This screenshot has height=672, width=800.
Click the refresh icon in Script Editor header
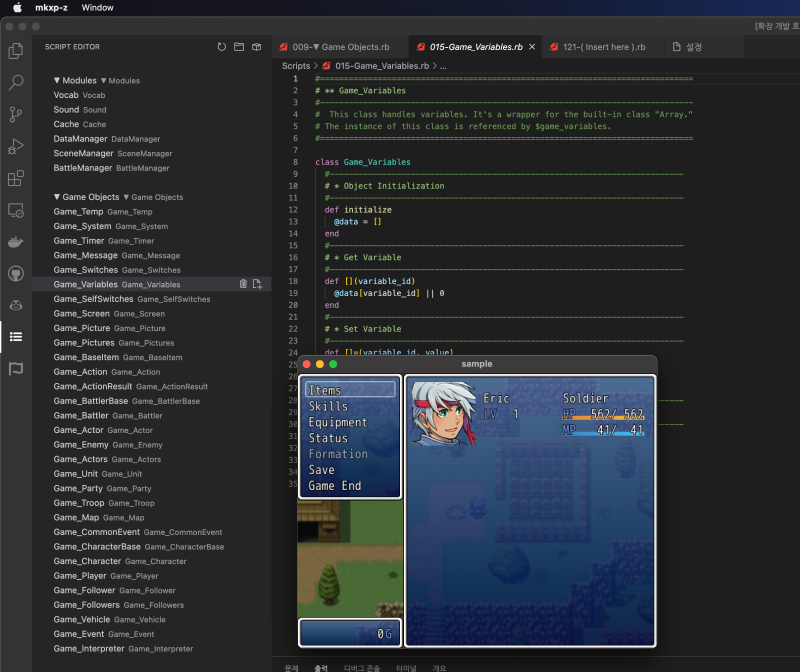pyautogui.click(x=220, y=45)
